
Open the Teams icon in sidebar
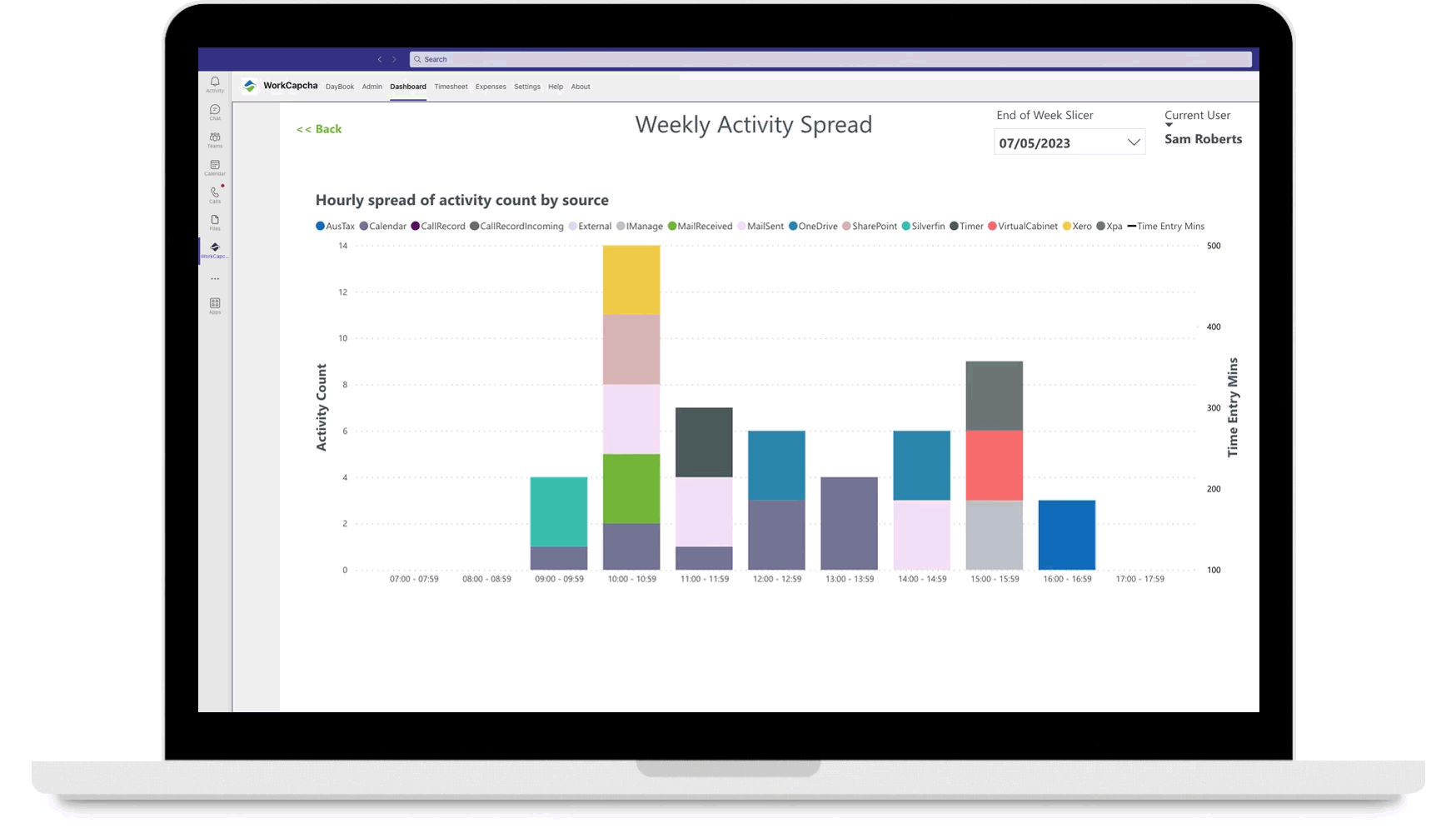click(x=215, y=139)
